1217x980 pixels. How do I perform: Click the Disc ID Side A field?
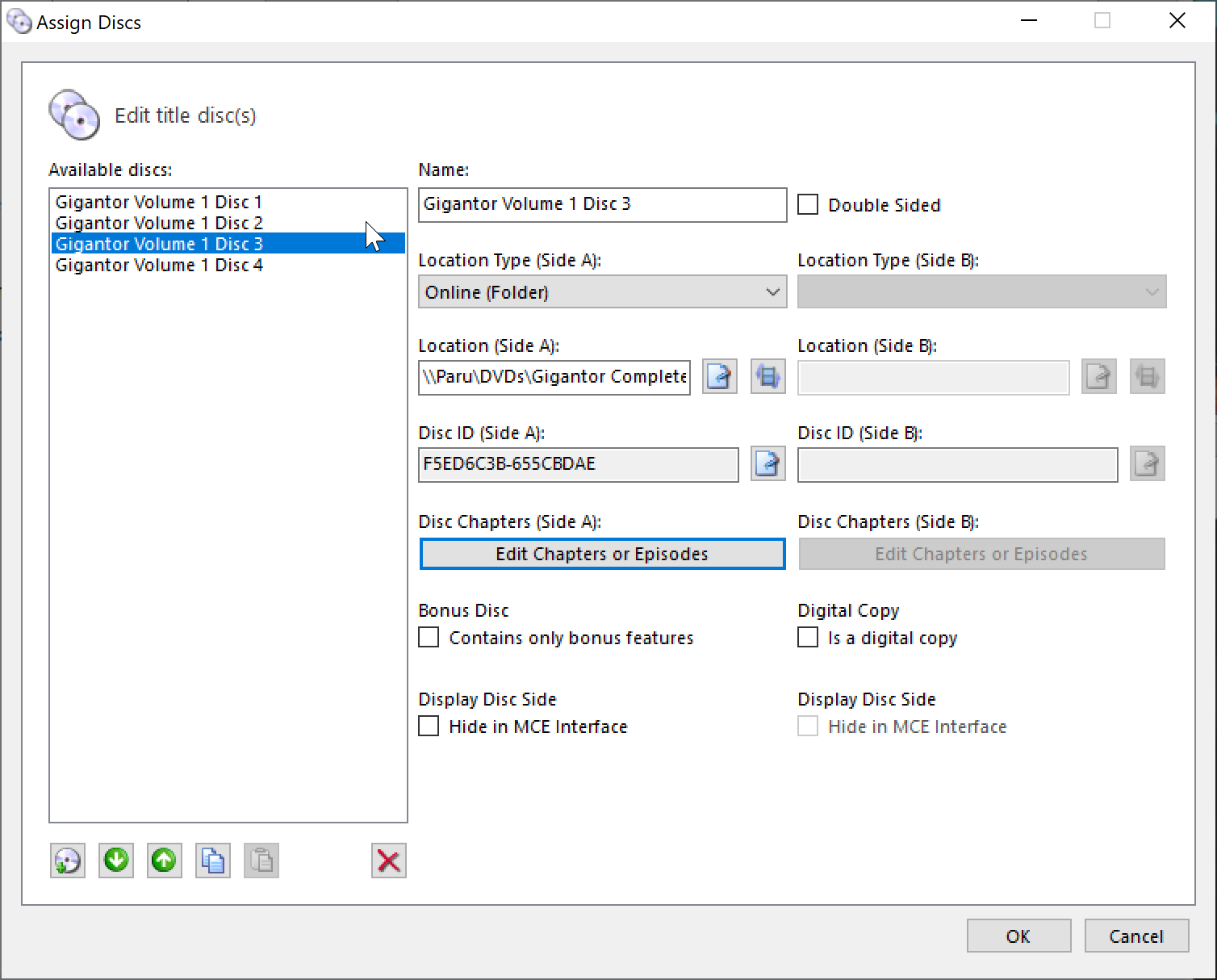[x=579, y=464]
